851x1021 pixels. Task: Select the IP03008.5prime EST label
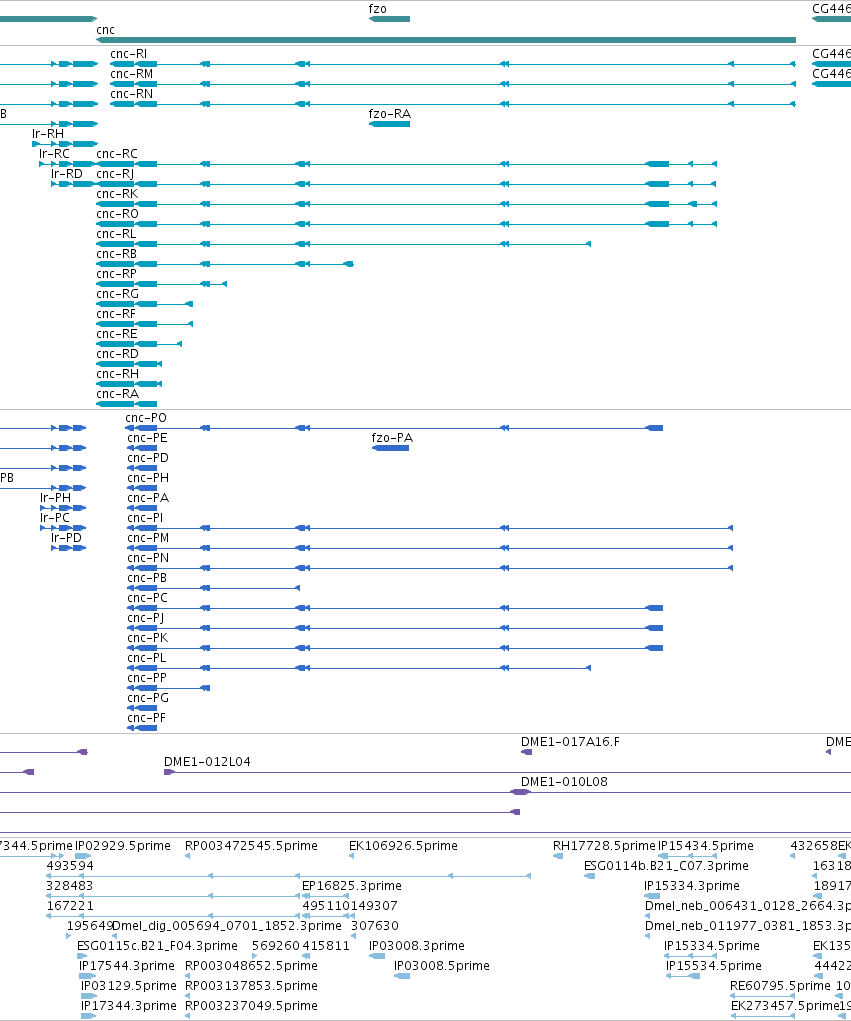click(441, 966)
